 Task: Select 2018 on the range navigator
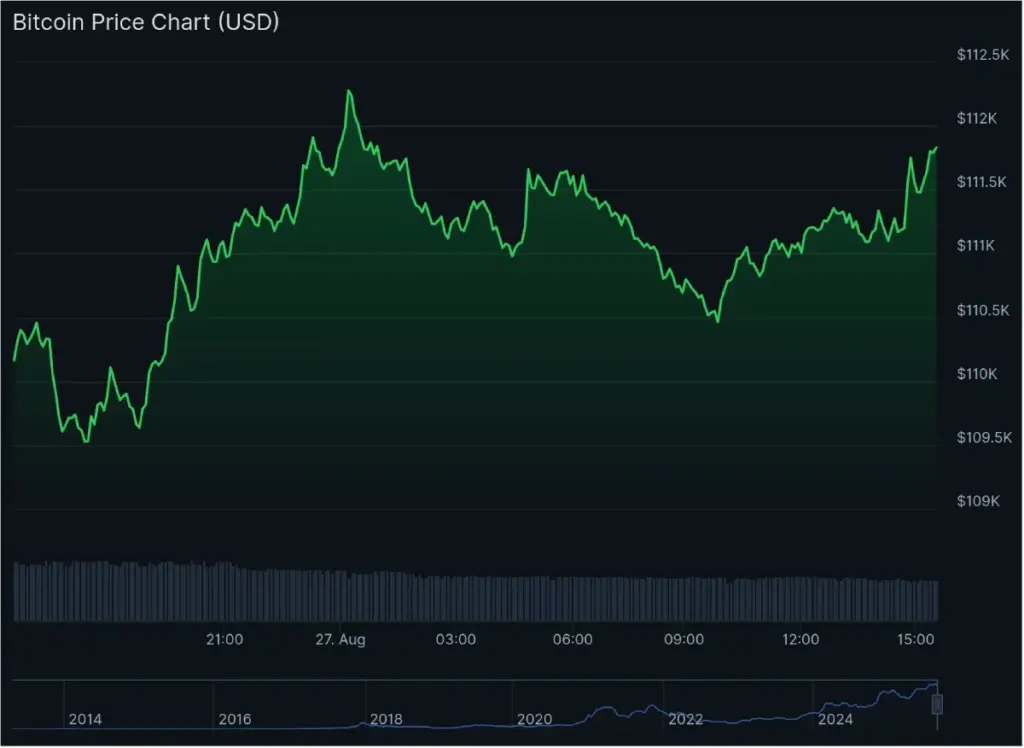point(387,719)
